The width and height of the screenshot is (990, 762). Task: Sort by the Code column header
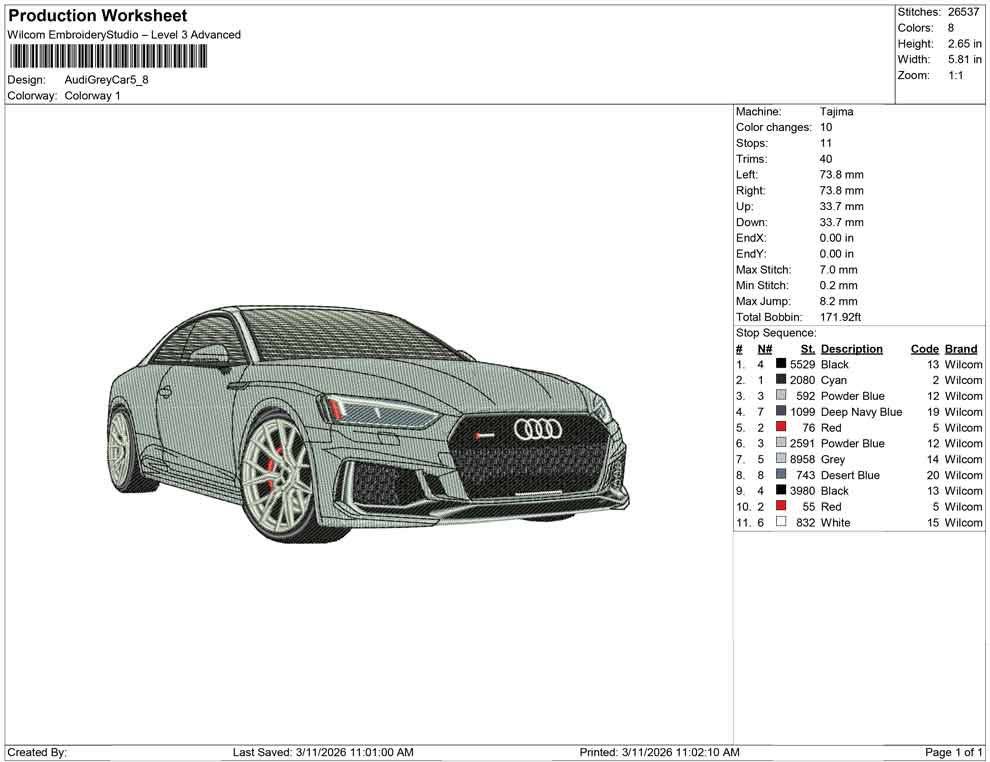click(x=925, y=348)
